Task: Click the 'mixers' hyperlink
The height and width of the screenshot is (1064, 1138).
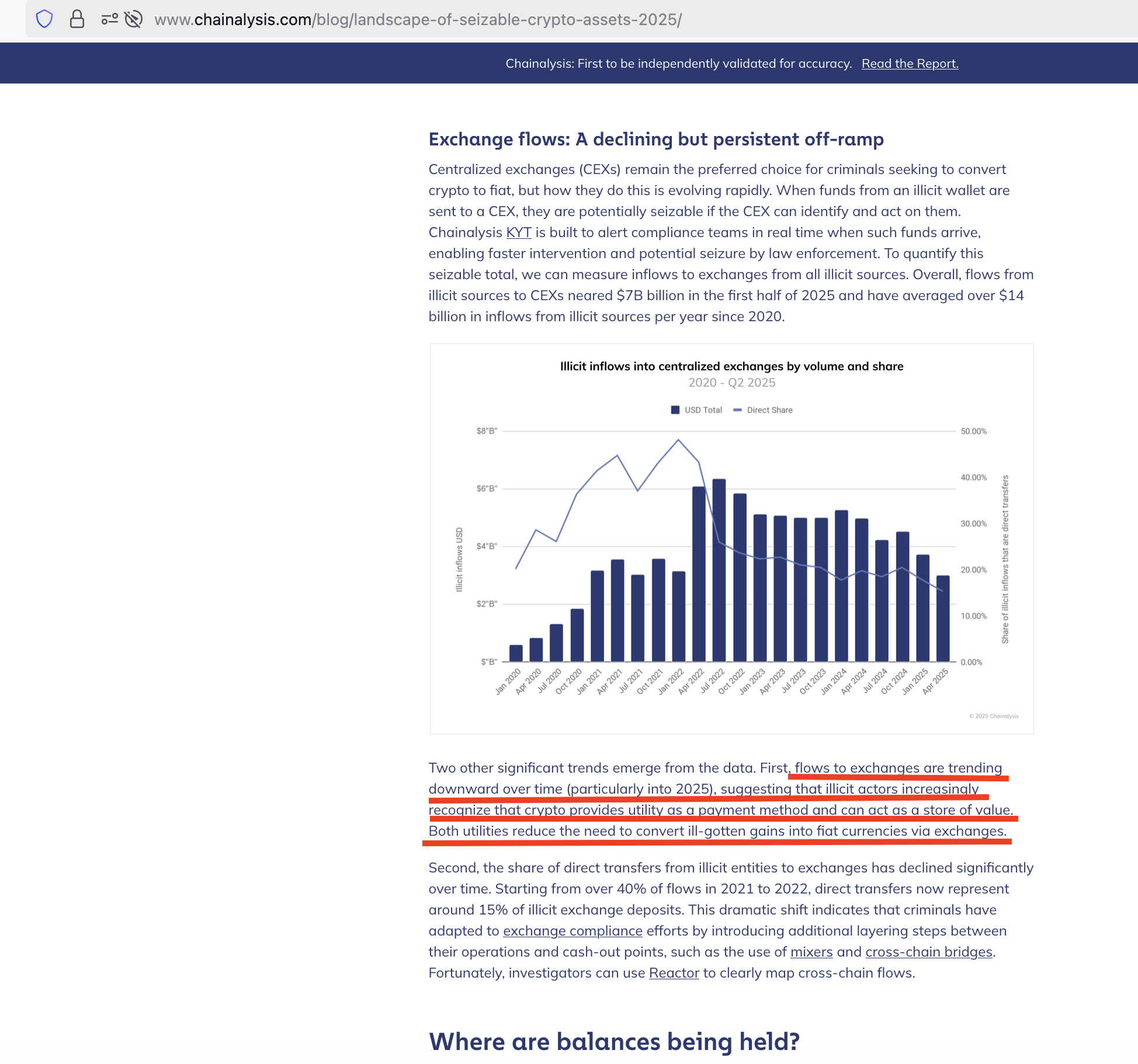Action: tap(811, 952)
